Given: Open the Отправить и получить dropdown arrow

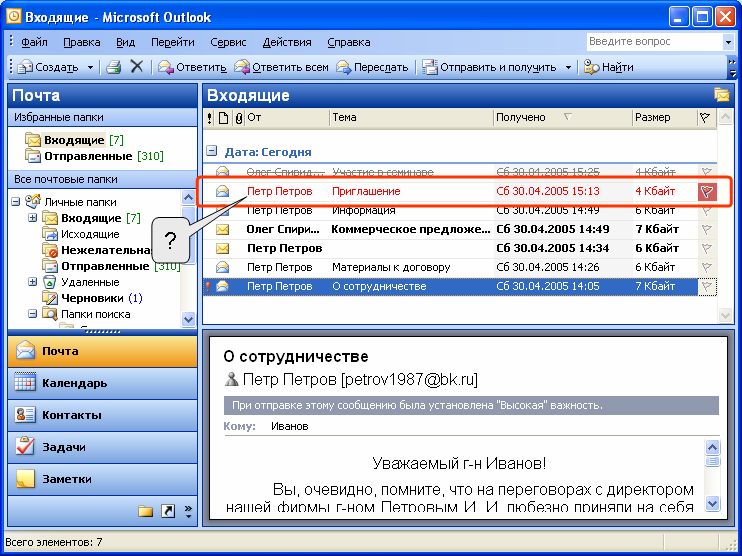Looking at the screenshot, I should click(x=568, y=68).
